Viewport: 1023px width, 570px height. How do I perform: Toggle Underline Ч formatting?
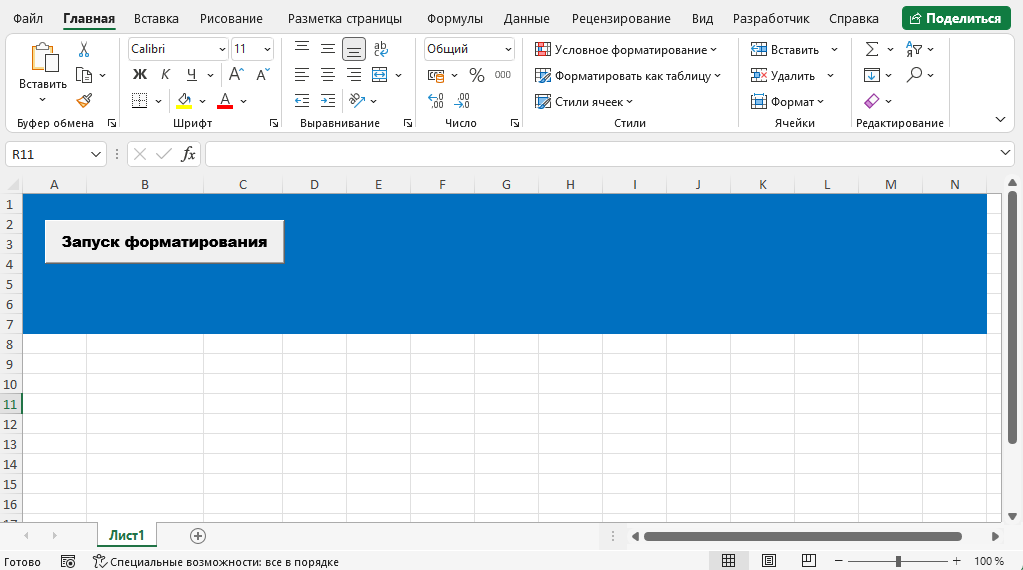[191, 74]
